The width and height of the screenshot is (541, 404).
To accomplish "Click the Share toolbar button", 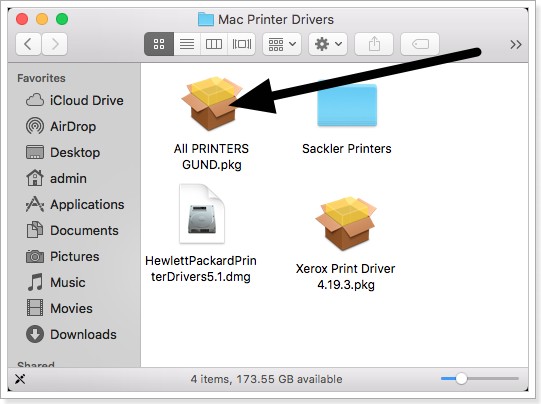I will pos(374,44).
